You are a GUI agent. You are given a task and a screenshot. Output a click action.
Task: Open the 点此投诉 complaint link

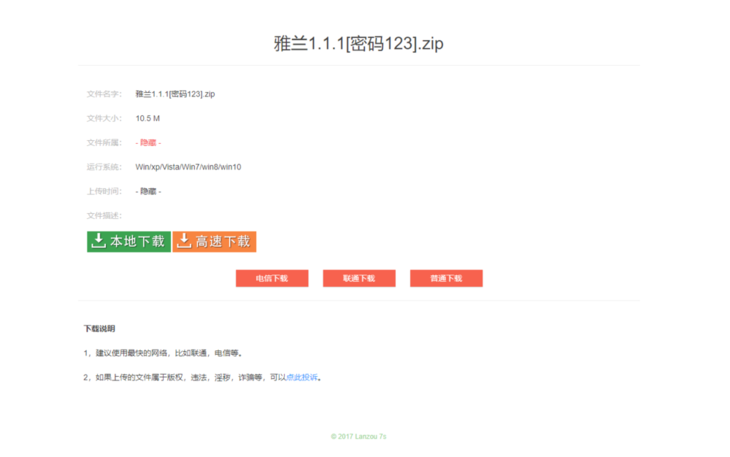(302, 377)
